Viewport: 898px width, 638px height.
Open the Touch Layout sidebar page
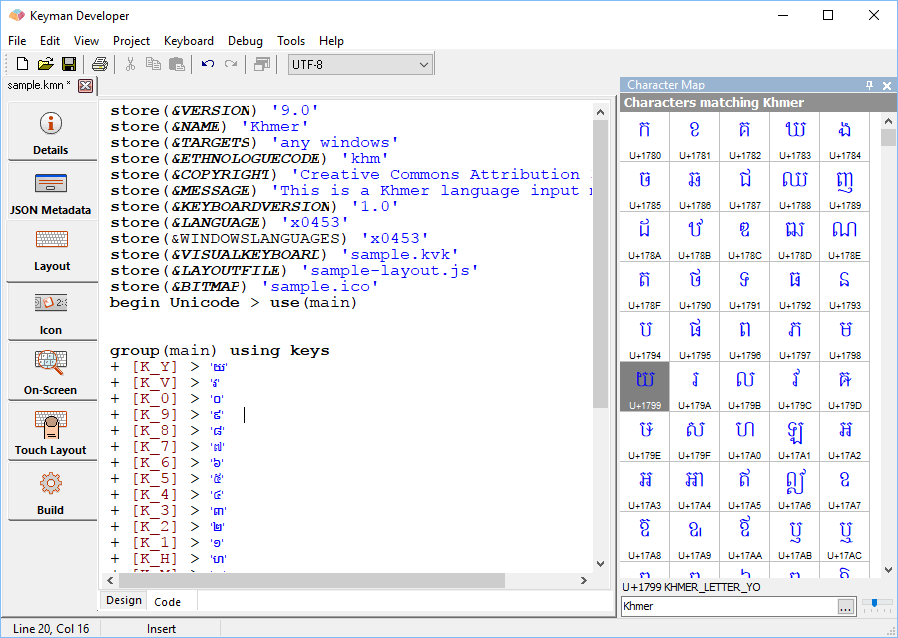(x=51, y=431)
